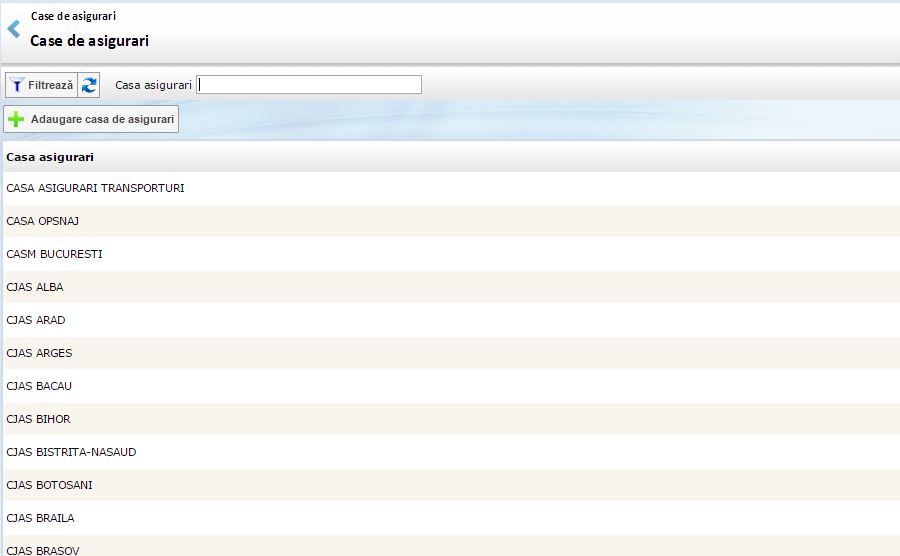Click the blue back arrow icon

tap(14, 29)
